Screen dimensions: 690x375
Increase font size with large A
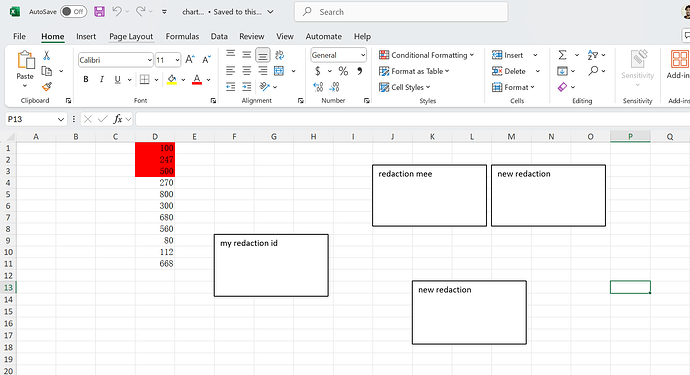(x=190, y=59)
